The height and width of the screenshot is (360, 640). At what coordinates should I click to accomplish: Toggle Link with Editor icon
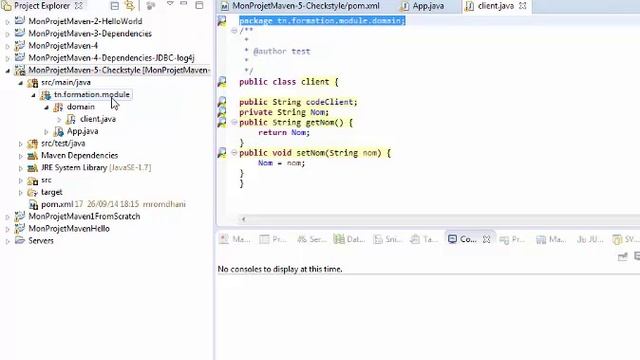coord(130,6)
